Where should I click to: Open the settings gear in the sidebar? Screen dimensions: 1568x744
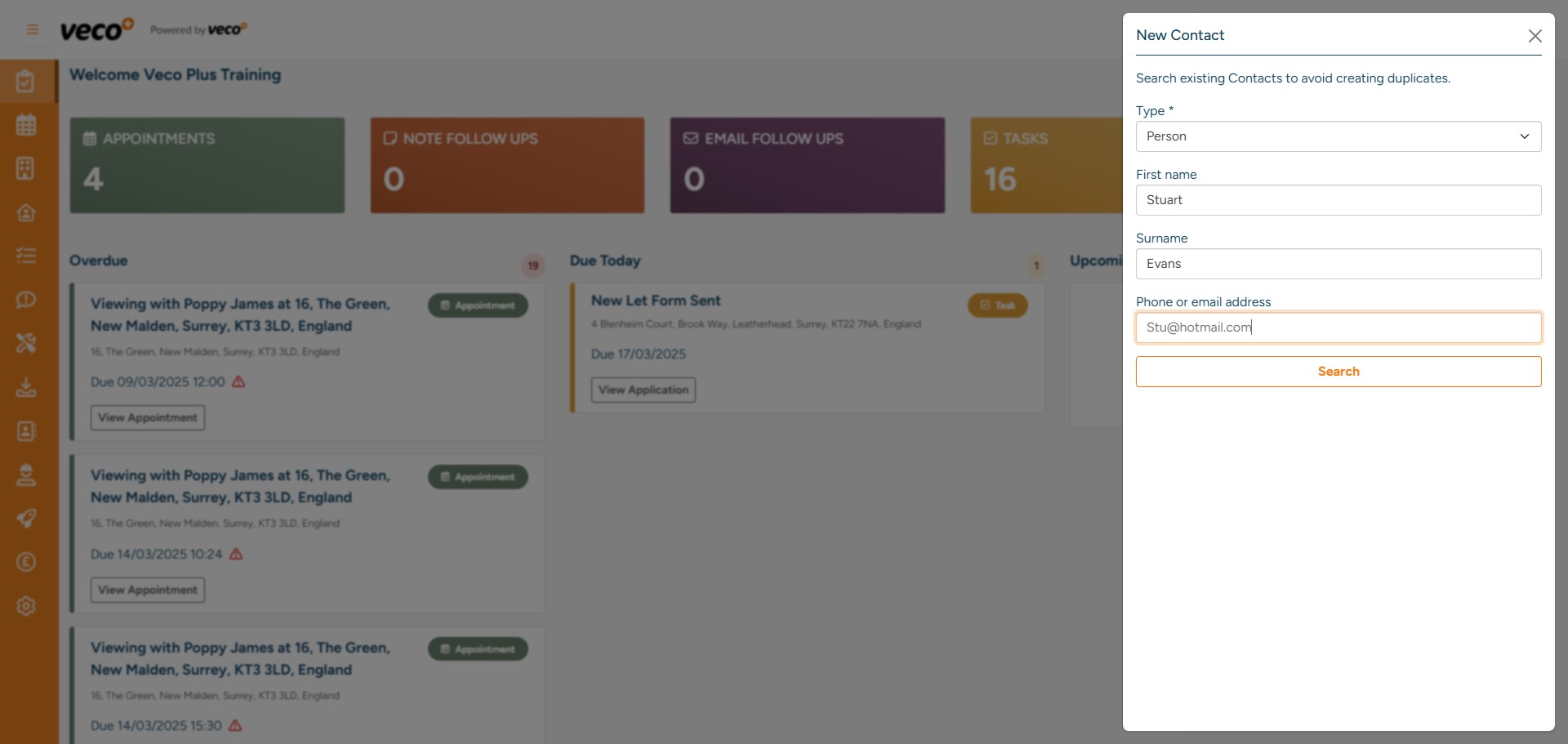27,606
